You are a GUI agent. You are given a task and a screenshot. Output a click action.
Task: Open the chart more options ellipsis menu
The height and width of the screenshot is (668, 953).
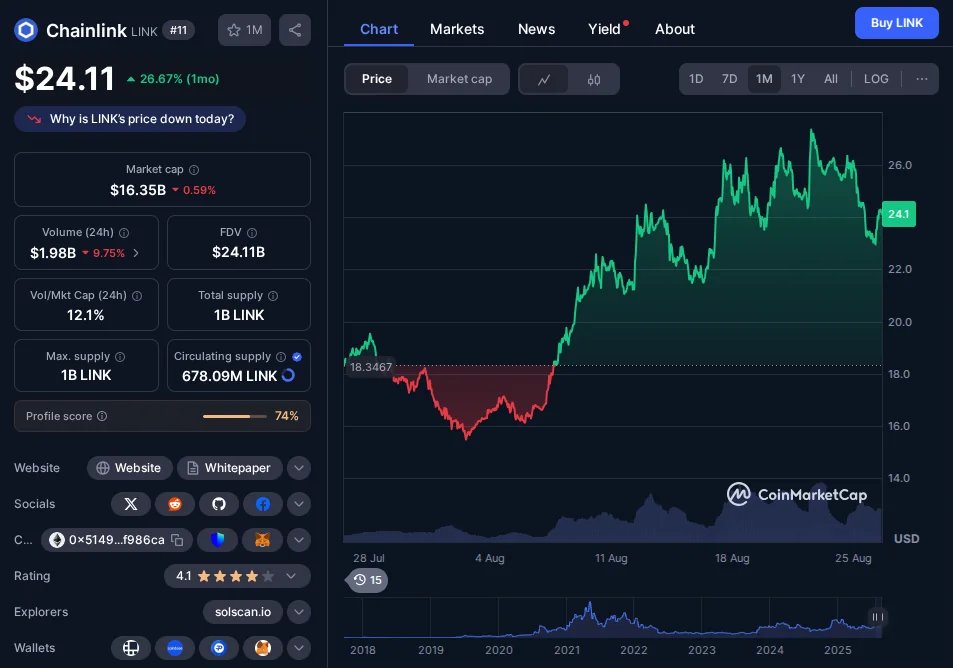point(921,79)
